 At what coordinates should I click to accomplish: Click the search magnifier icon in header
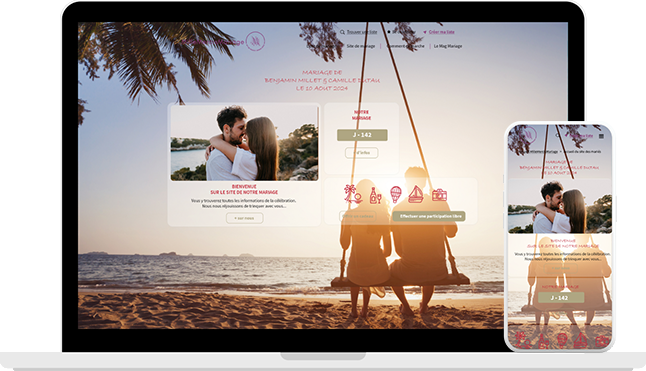(x=342, y=32)
